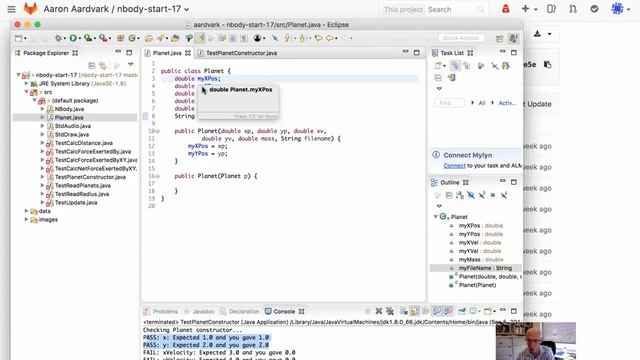Screen dimensions: 640x360
Task: Click the Search flashlight icon in toolbar
Action: tap(161, 38)
